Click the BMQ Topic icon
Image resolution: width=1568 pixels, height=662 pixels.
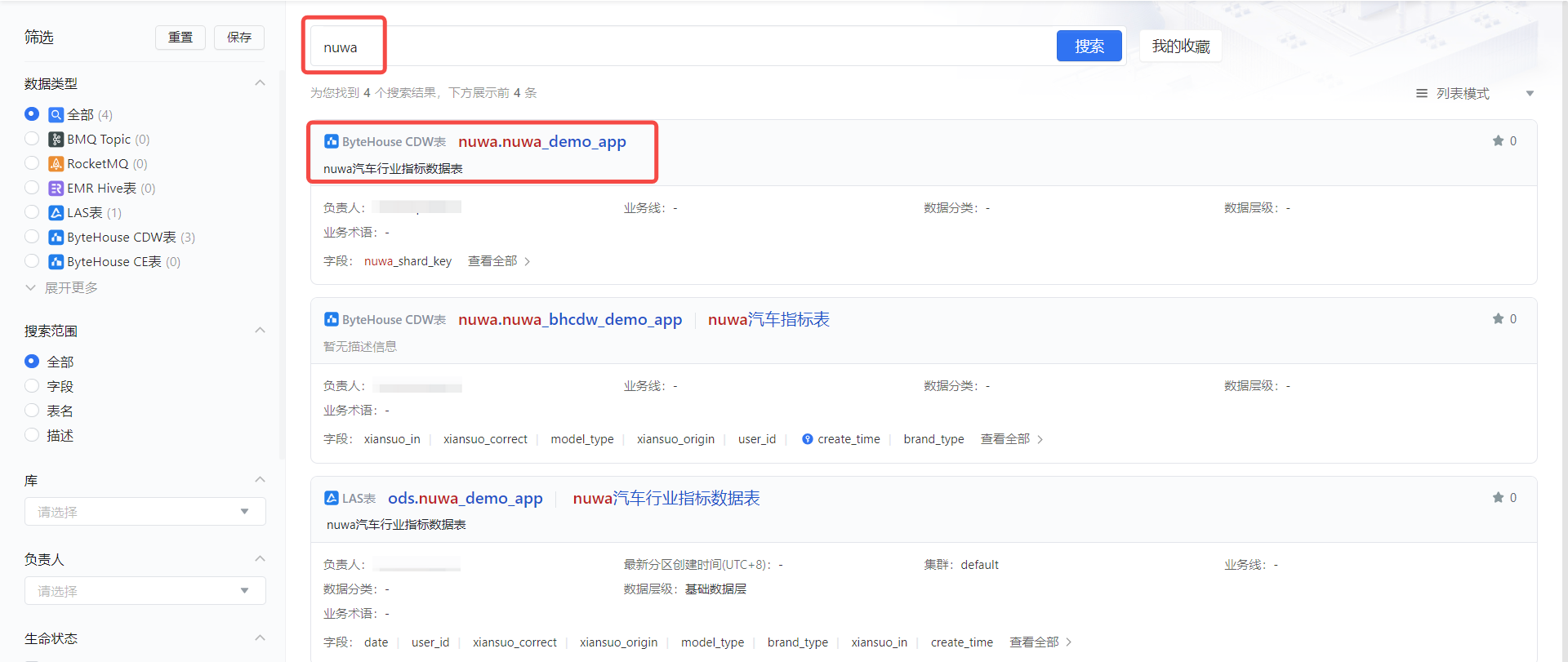point(56,139)
